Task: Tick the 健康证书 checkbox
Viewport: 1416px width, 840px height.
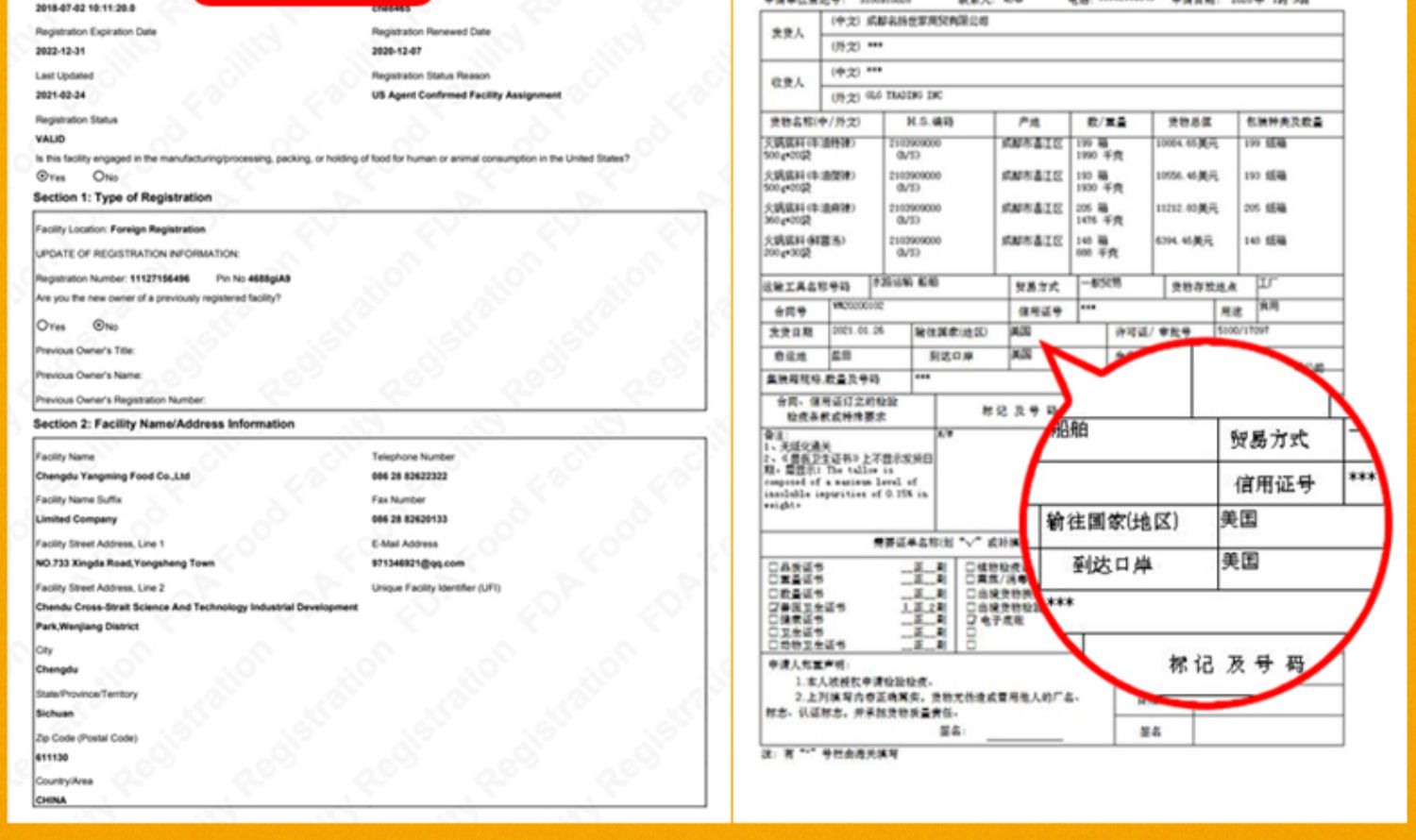Action: click(772, 620)
